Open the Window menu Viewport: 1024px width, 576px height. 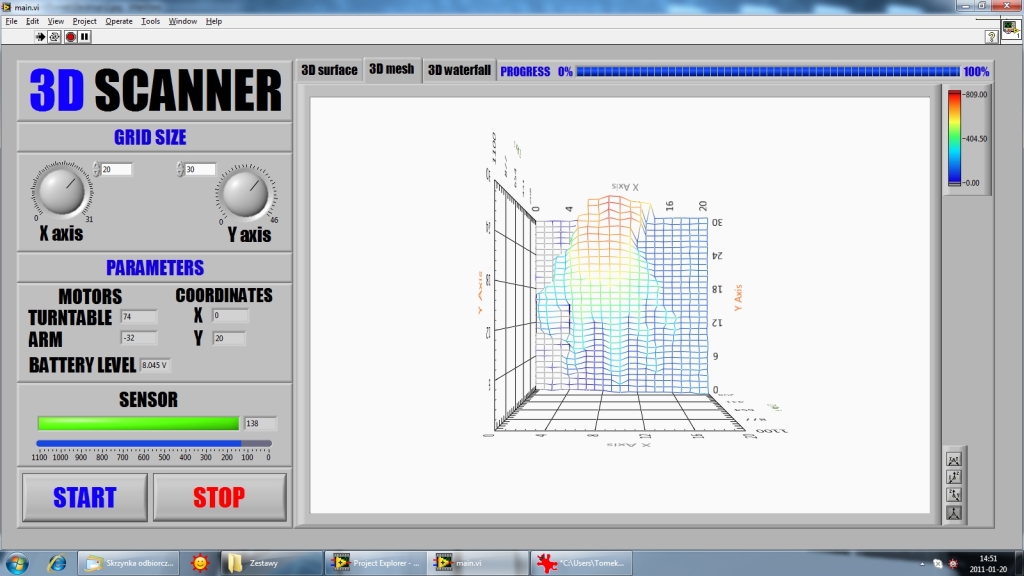coord(183,21)
